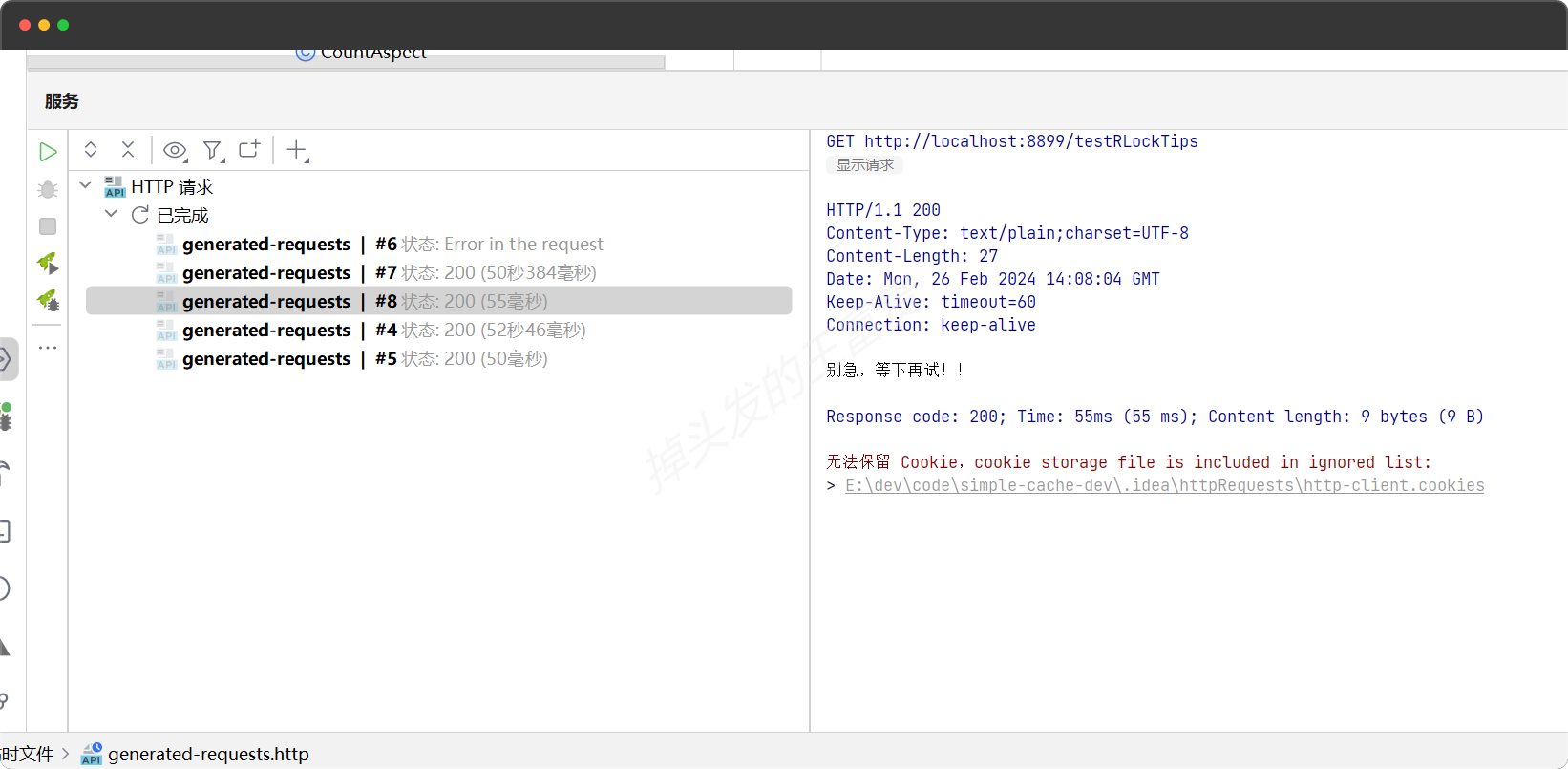1568x769 pixels.
Task: Click the green Run arrow in Services
Action: [48, 152]
